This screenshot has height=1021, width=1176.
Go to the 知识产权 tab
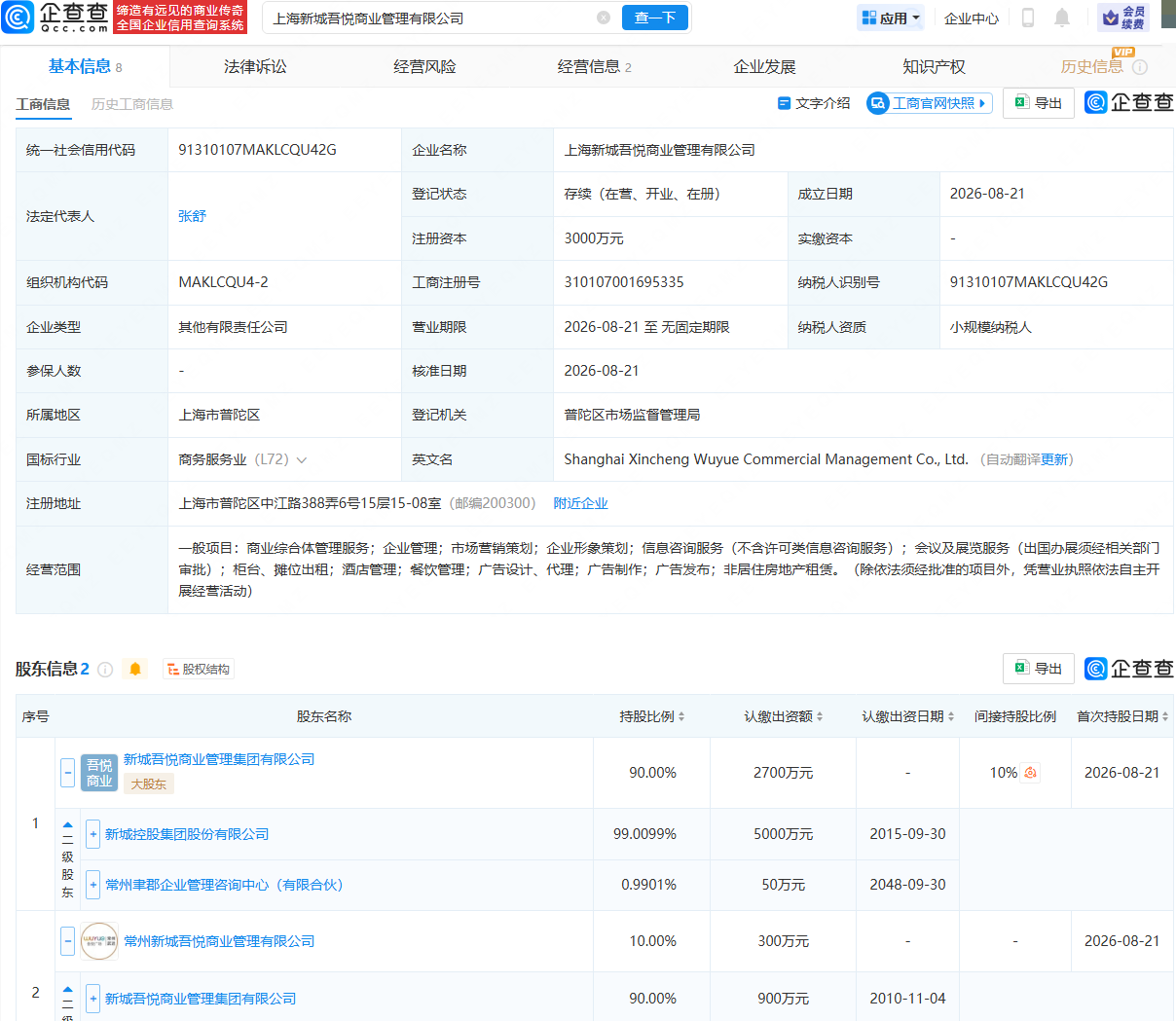(x=934, y=67)
